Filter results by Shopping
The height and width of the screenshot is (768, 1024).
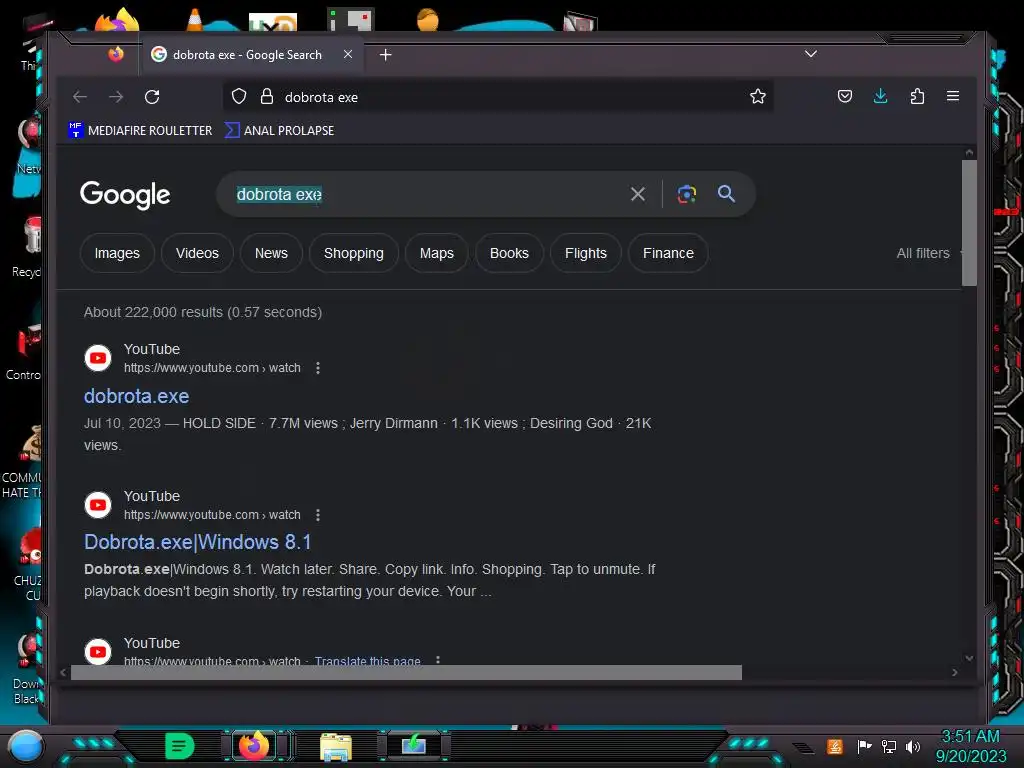click(x=354, y=253)
